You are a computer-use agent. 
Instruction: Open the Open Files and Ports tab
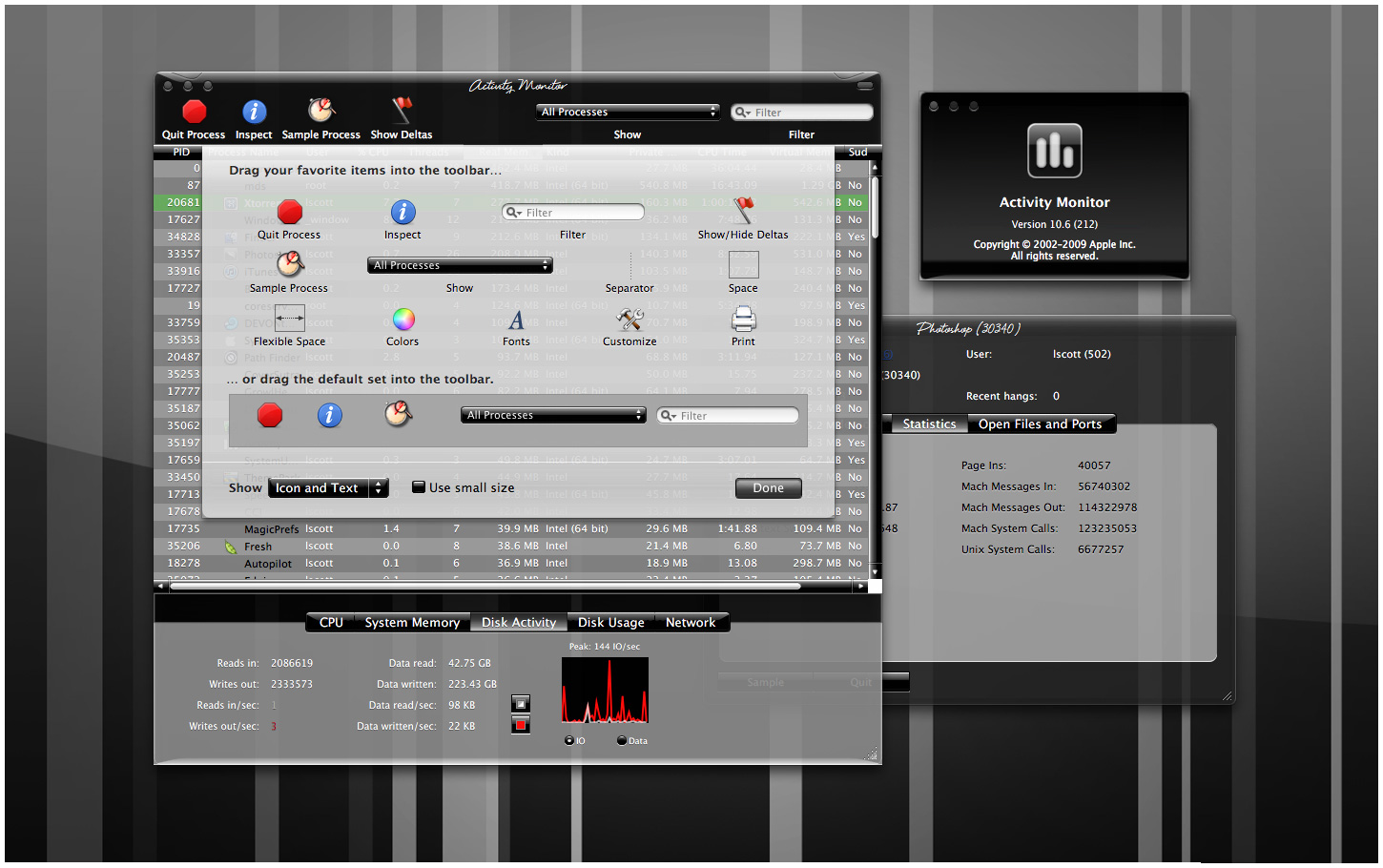[1040, 424]
